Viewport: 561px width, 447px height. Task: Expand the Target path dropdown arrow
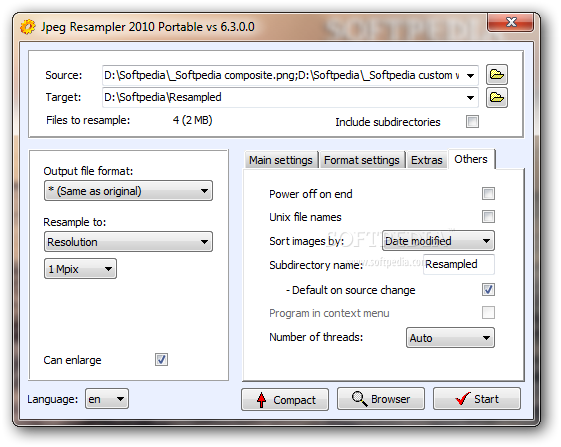[x=470, y=98]
